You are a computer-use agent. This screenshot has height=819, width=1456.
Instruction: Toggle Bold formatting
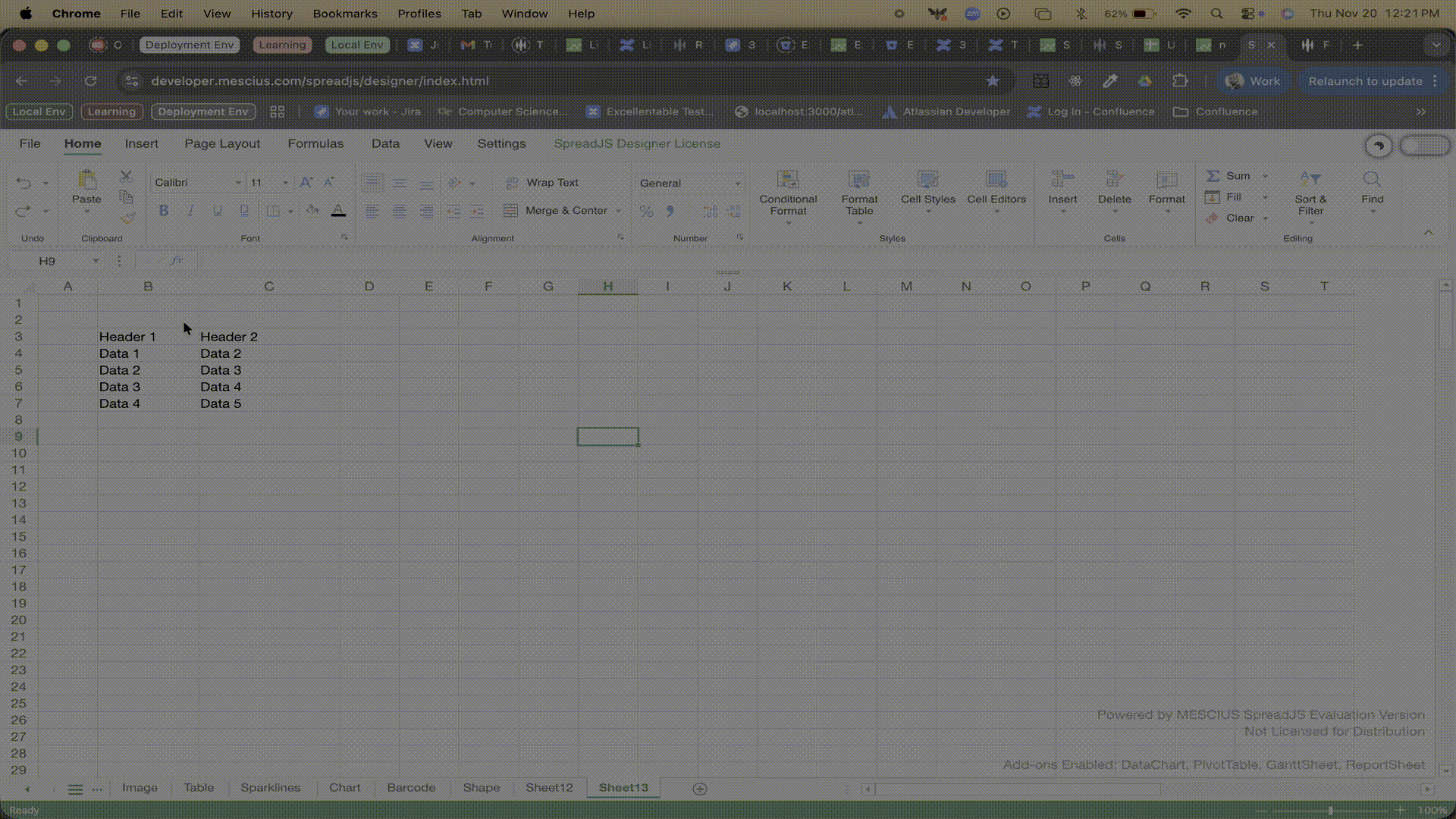click(164, 211)
